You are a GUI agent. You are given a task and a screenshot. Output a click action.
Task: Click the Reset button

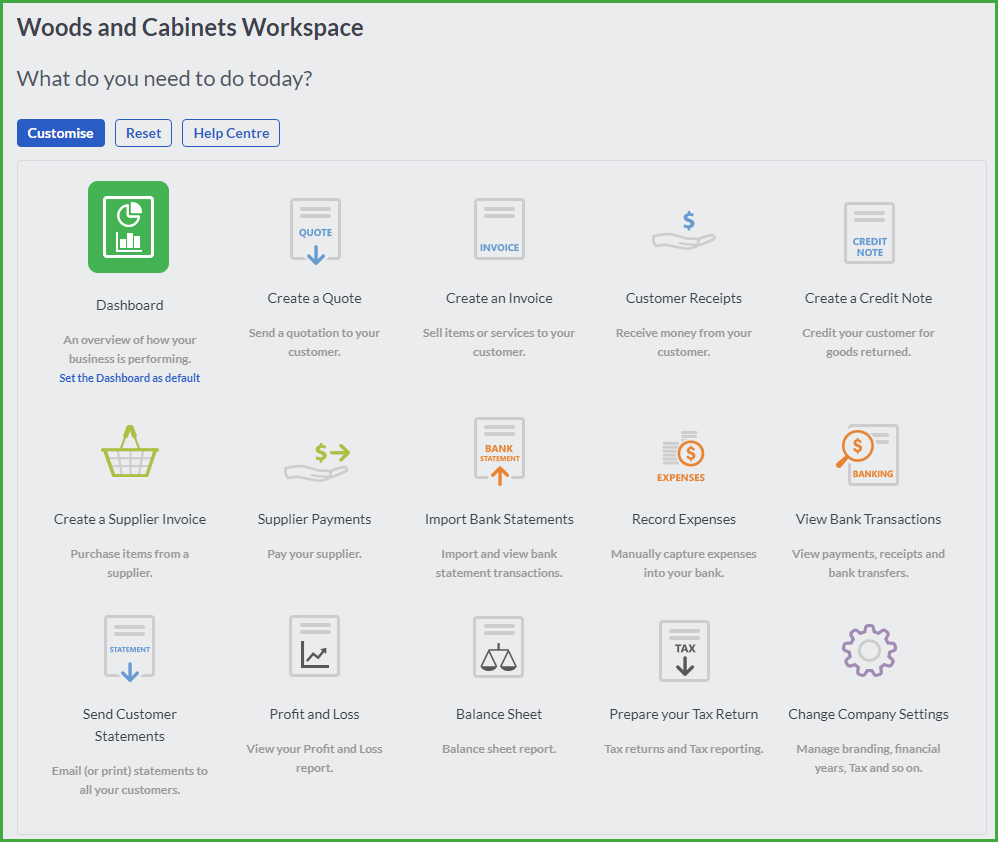[x=143, y=133]
